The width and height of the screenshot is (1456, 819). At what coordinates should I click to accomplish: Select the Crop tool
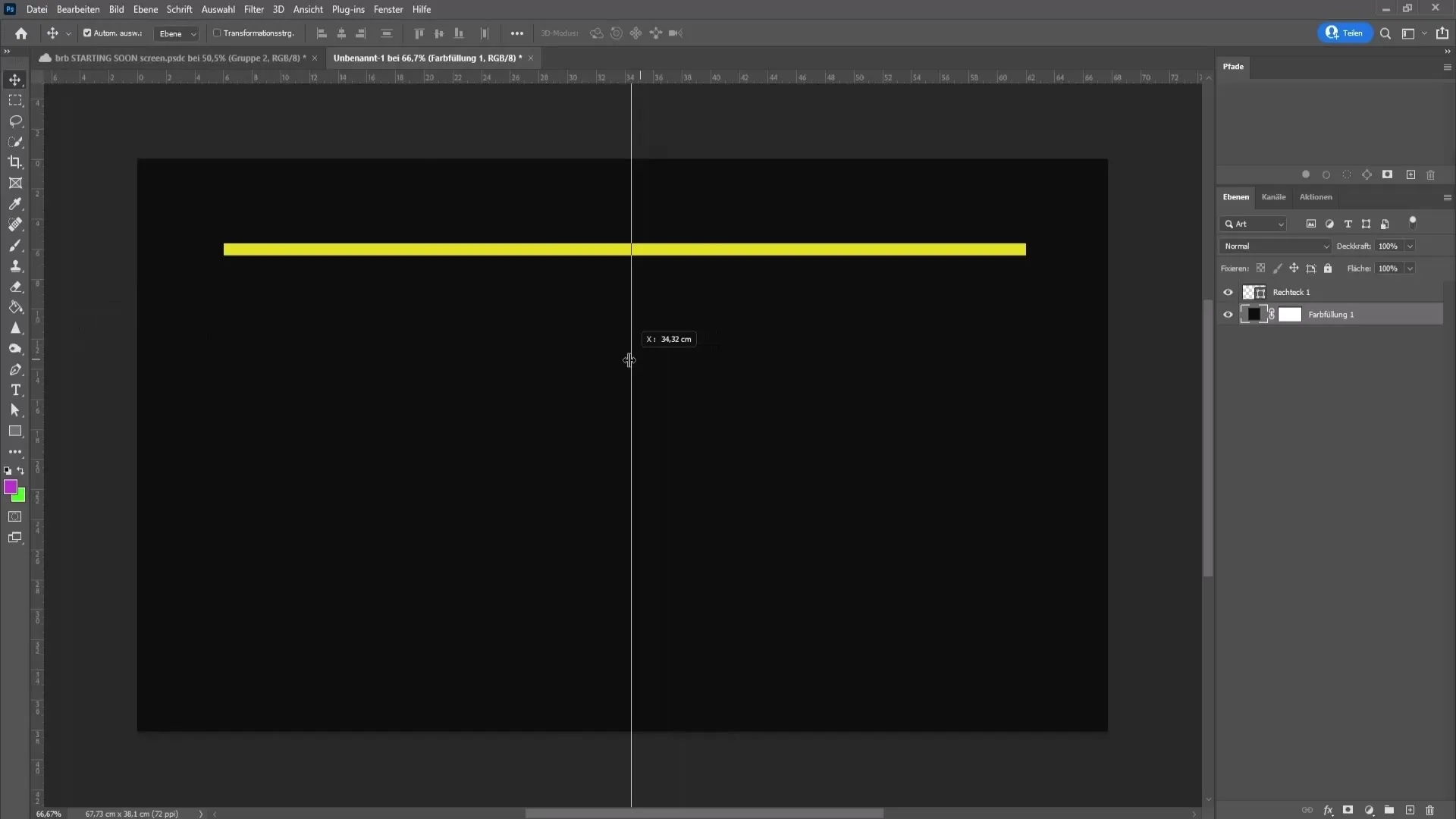[15, 162]
